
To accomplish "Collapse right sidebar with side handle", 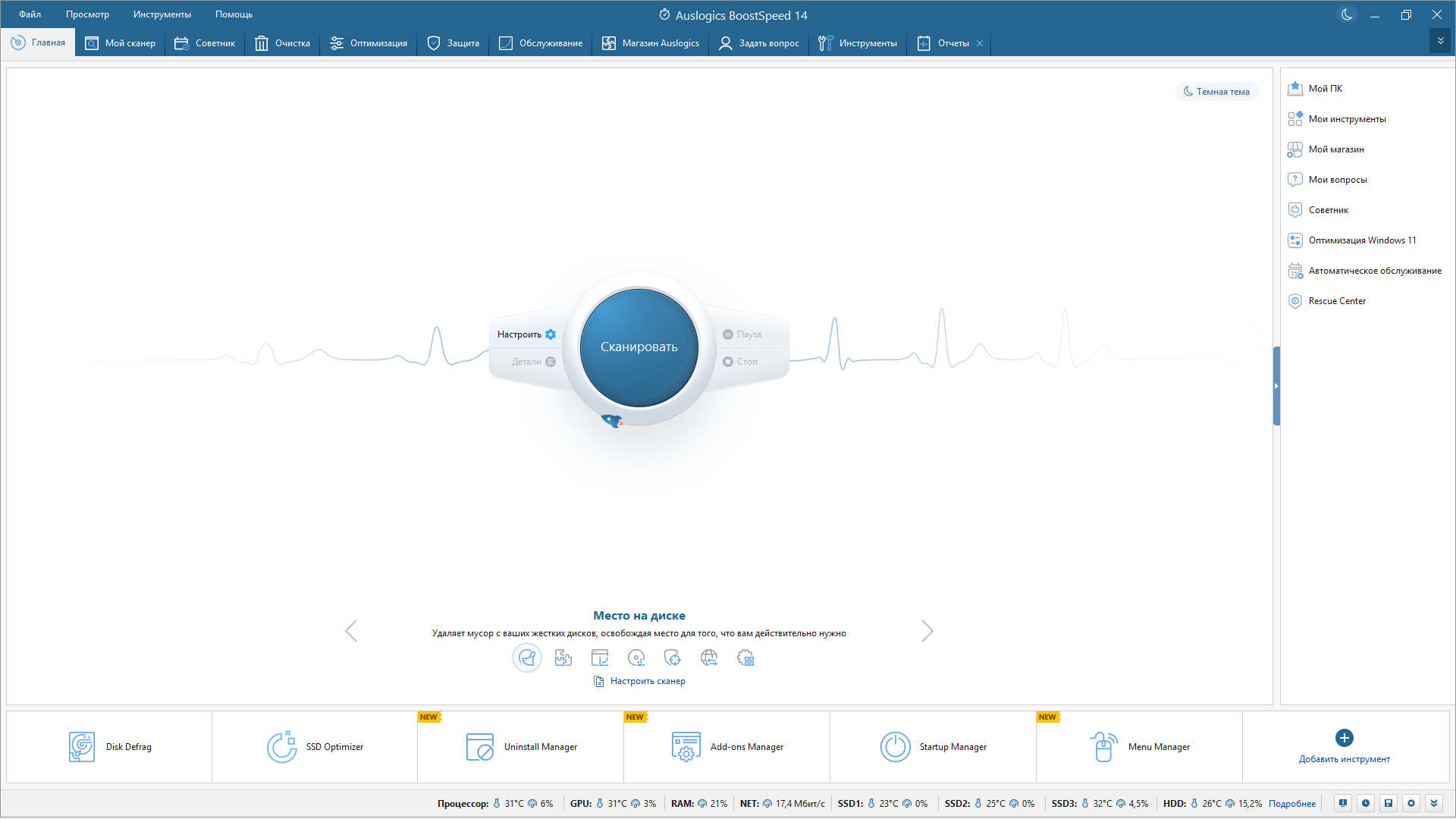I will (1276, 386).
